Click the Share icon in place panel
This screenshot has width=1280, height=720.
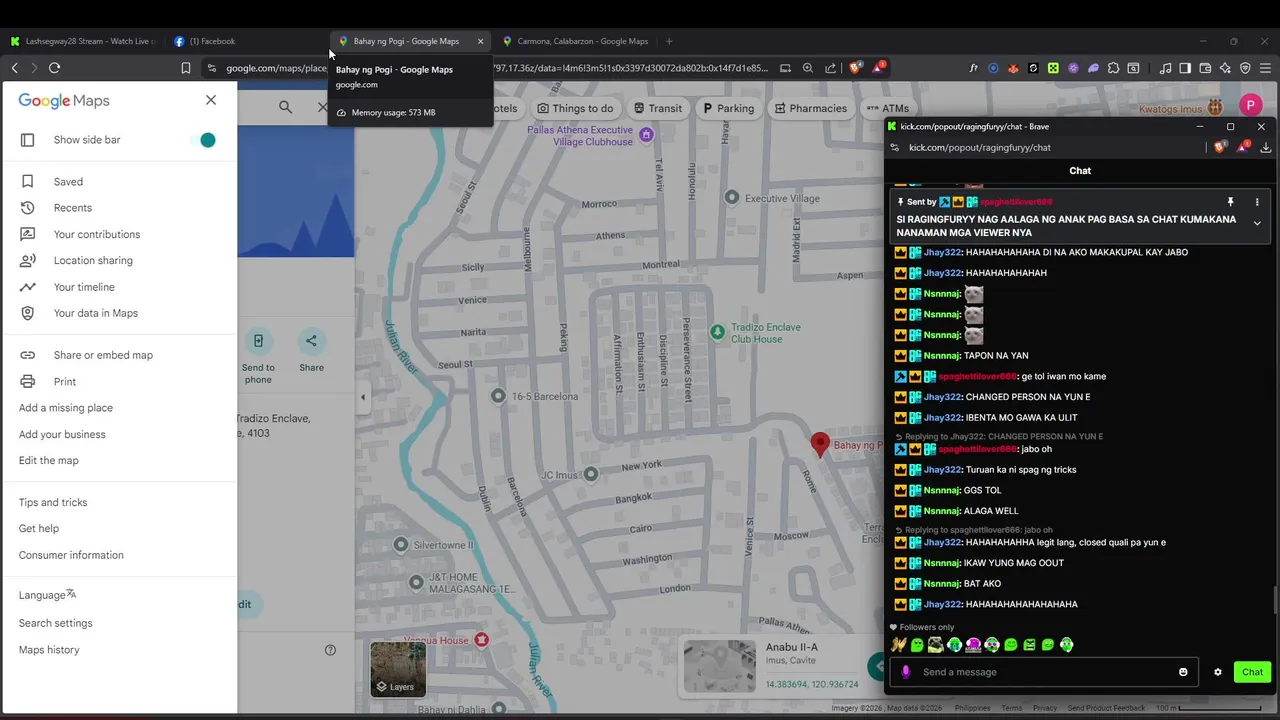(311, 341)
